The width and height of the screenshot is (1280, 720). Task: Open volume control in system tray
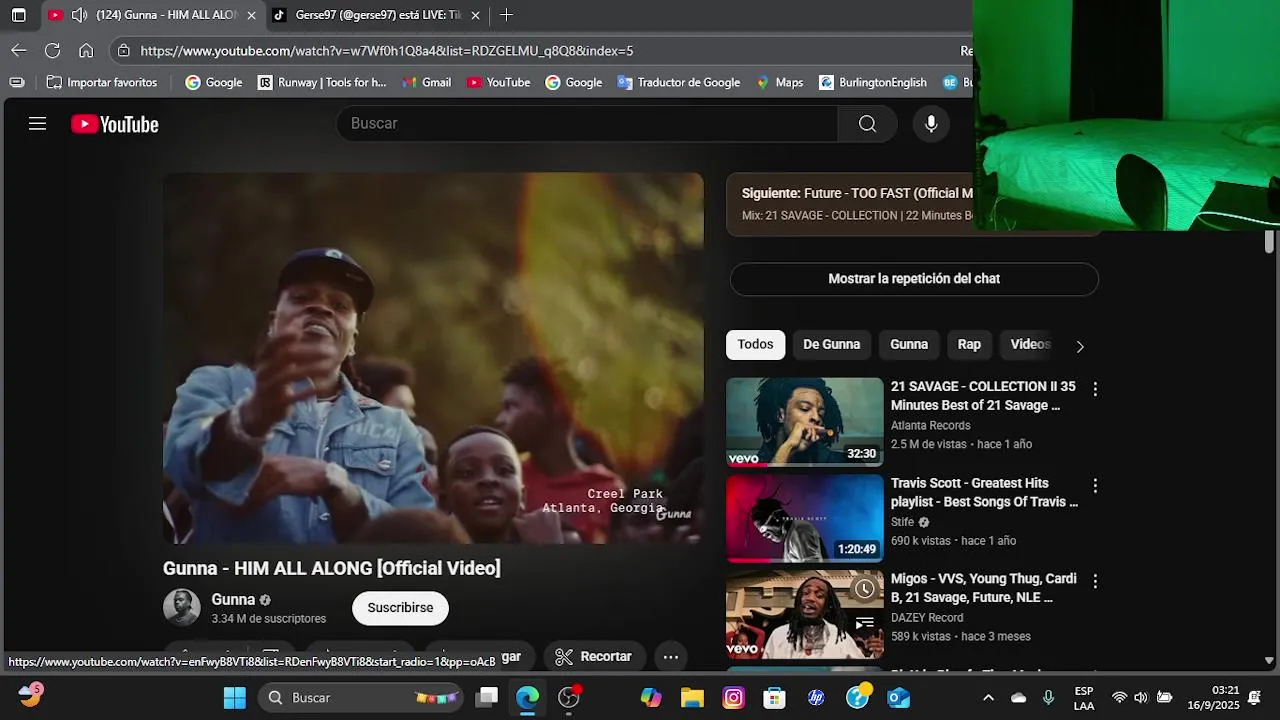[x=1141, y=697]
